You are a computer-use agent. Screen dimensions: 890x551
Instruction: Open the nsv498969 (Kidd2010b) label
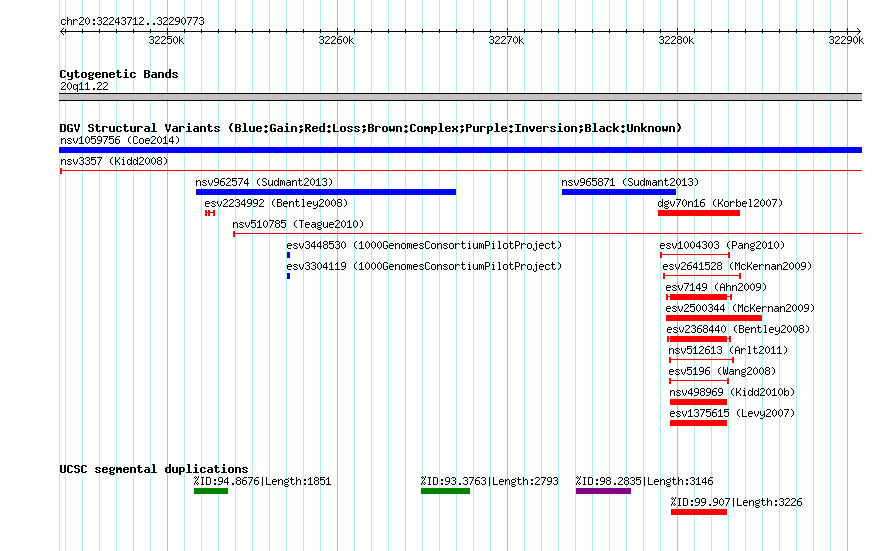732,392
